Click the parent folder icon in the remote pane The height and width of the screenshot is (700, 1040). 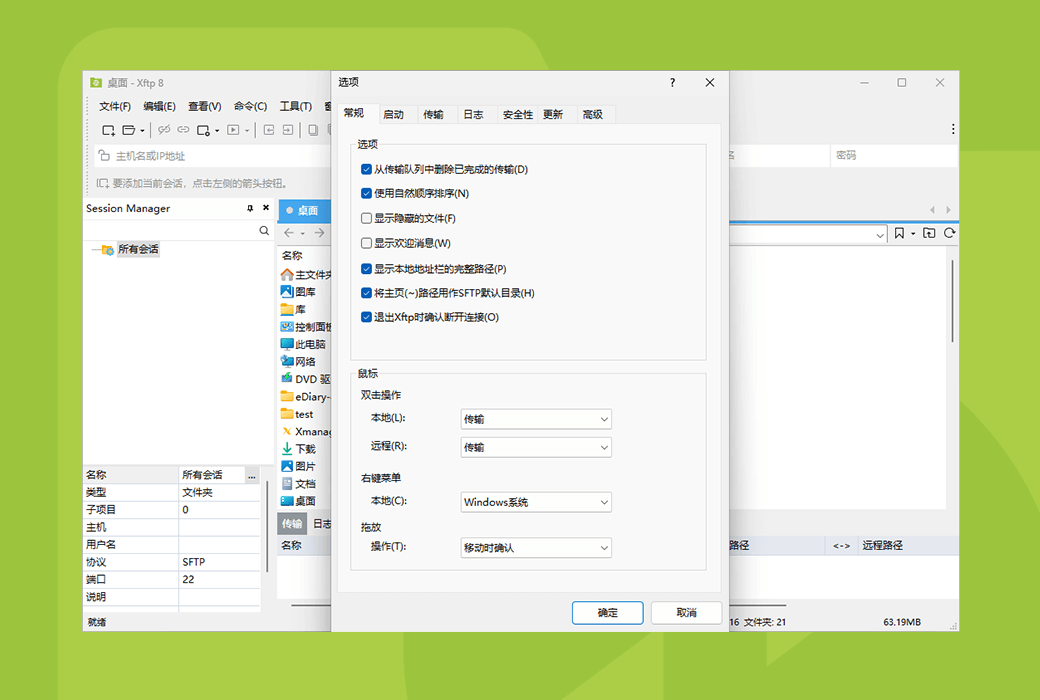pos(929,233)
